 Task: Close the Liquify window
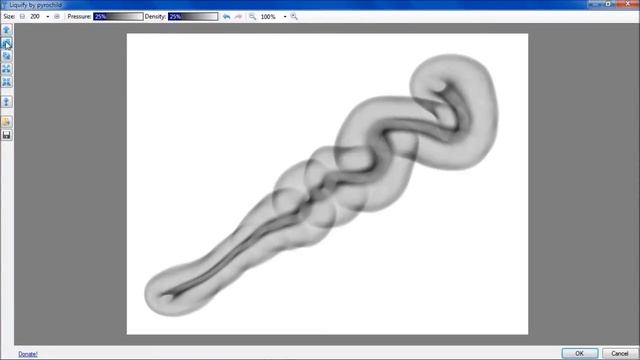tap(628, 4)
